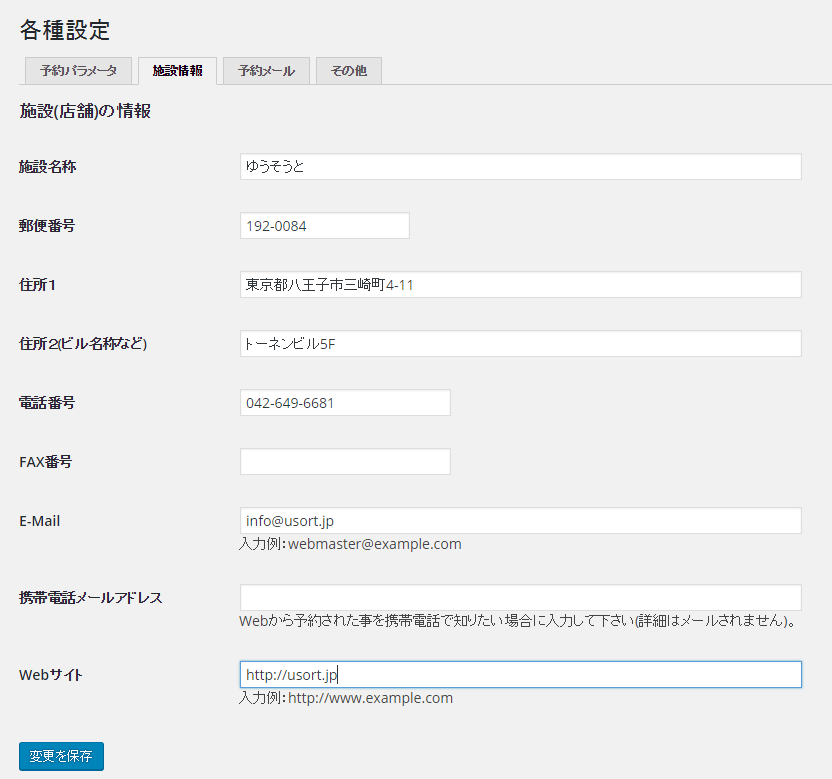Go to the その他 tab
This screenshot has height=779, width=832.
tap(348, 71)
